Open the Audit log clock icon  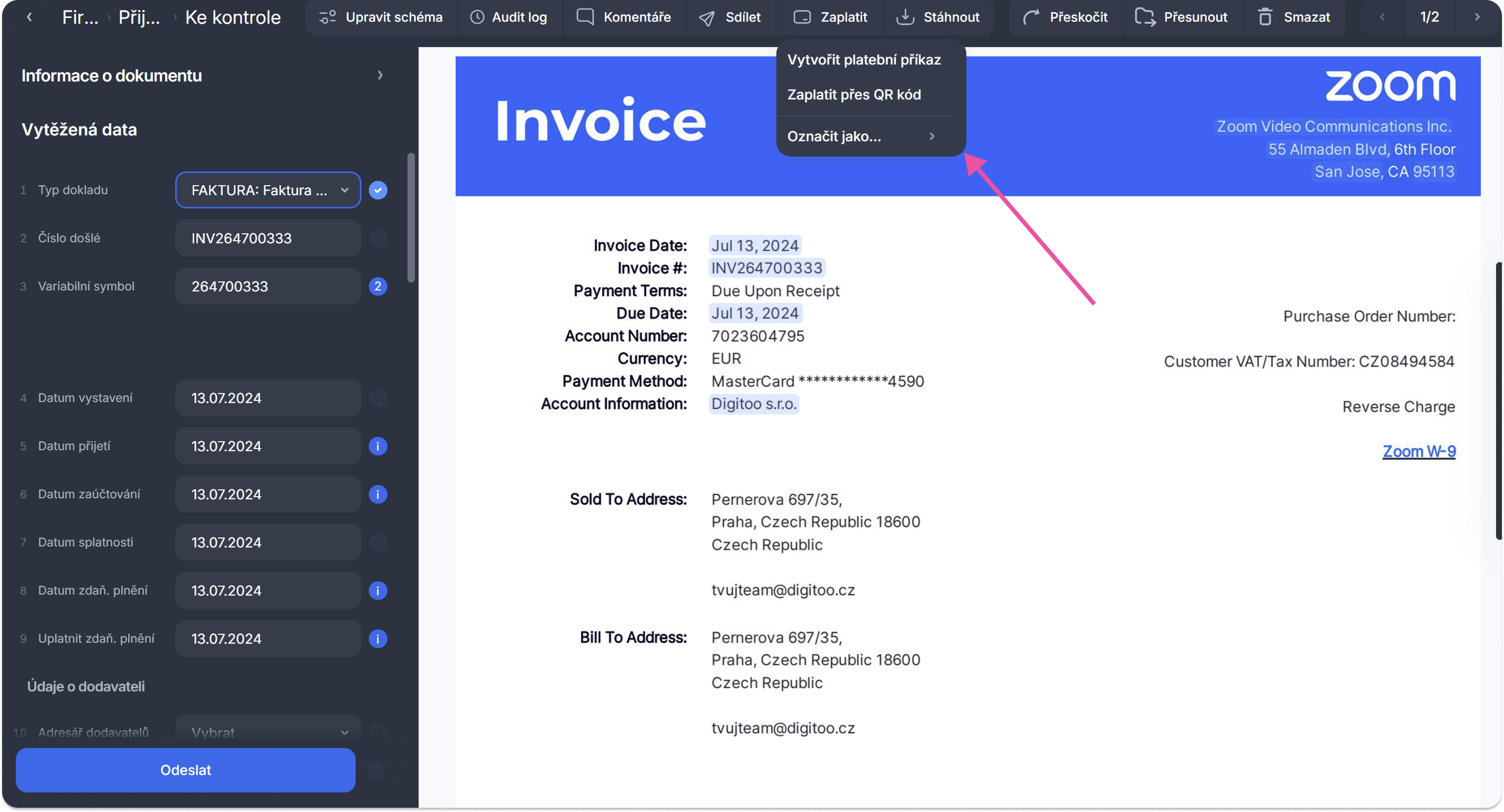[x=477, y=17]
